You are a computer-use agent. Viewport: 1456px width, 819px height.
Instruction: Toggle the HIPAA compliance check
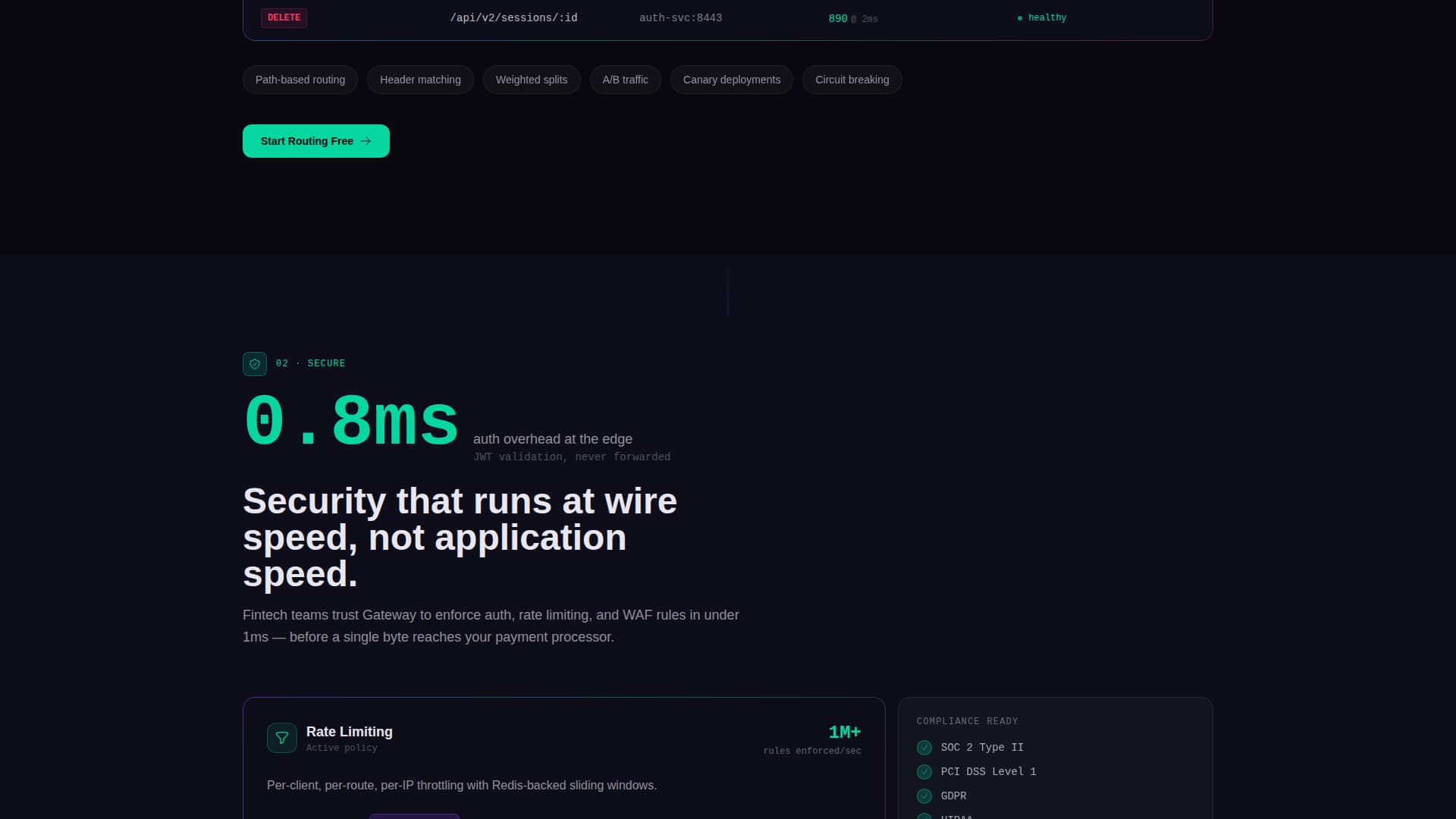(x=924, y=817)
